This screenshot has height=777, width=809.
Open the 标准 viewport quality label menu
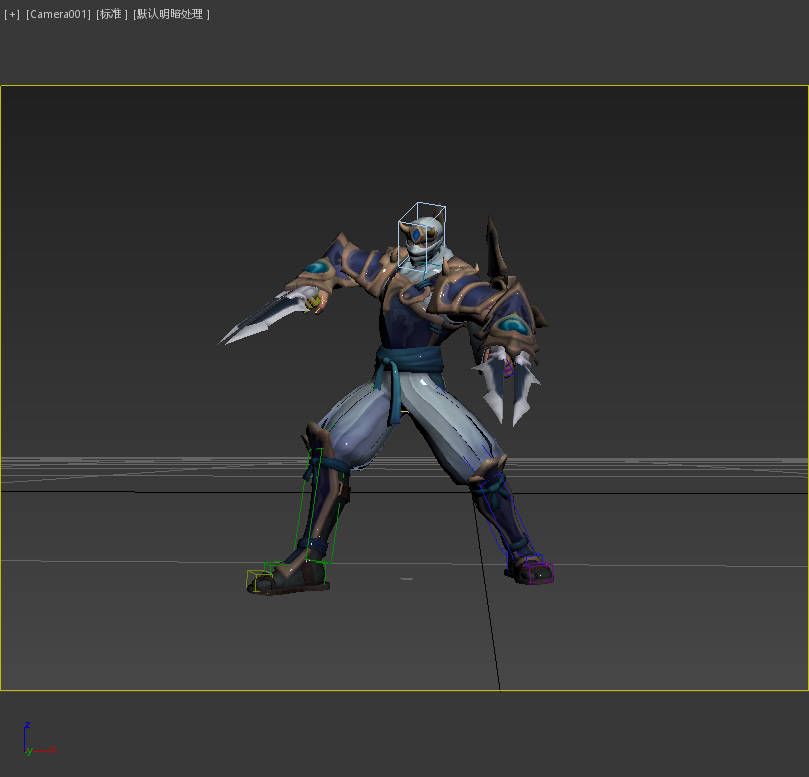(x=111, y=15)
